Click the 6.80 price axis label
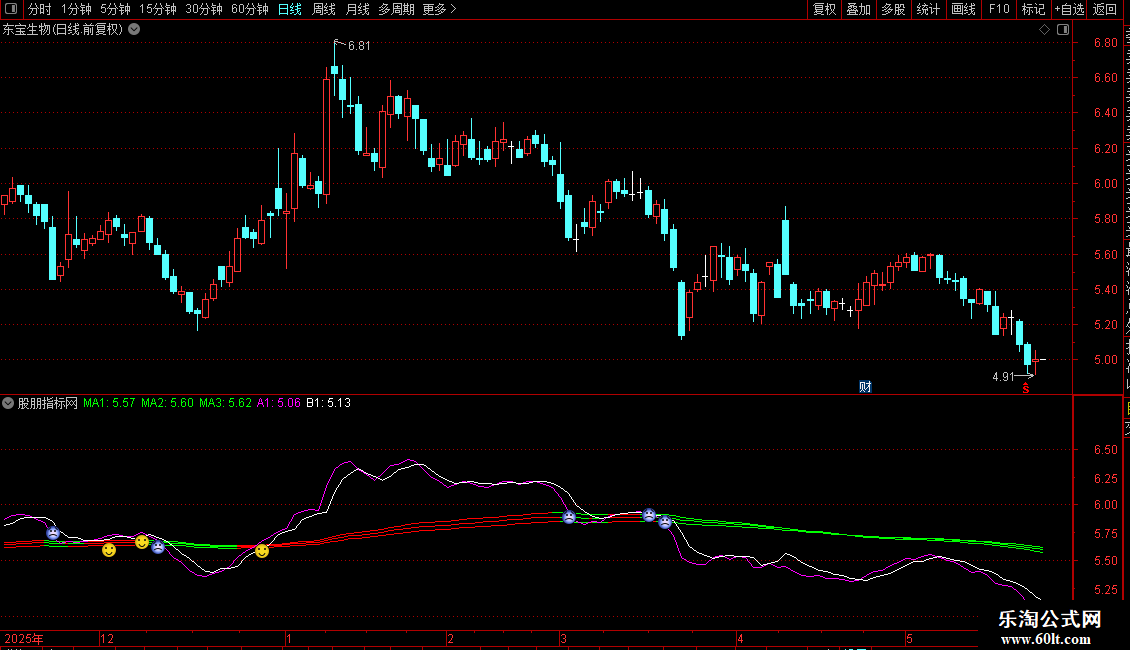The image size is (1130, 650). click(x=1105, y=43)
